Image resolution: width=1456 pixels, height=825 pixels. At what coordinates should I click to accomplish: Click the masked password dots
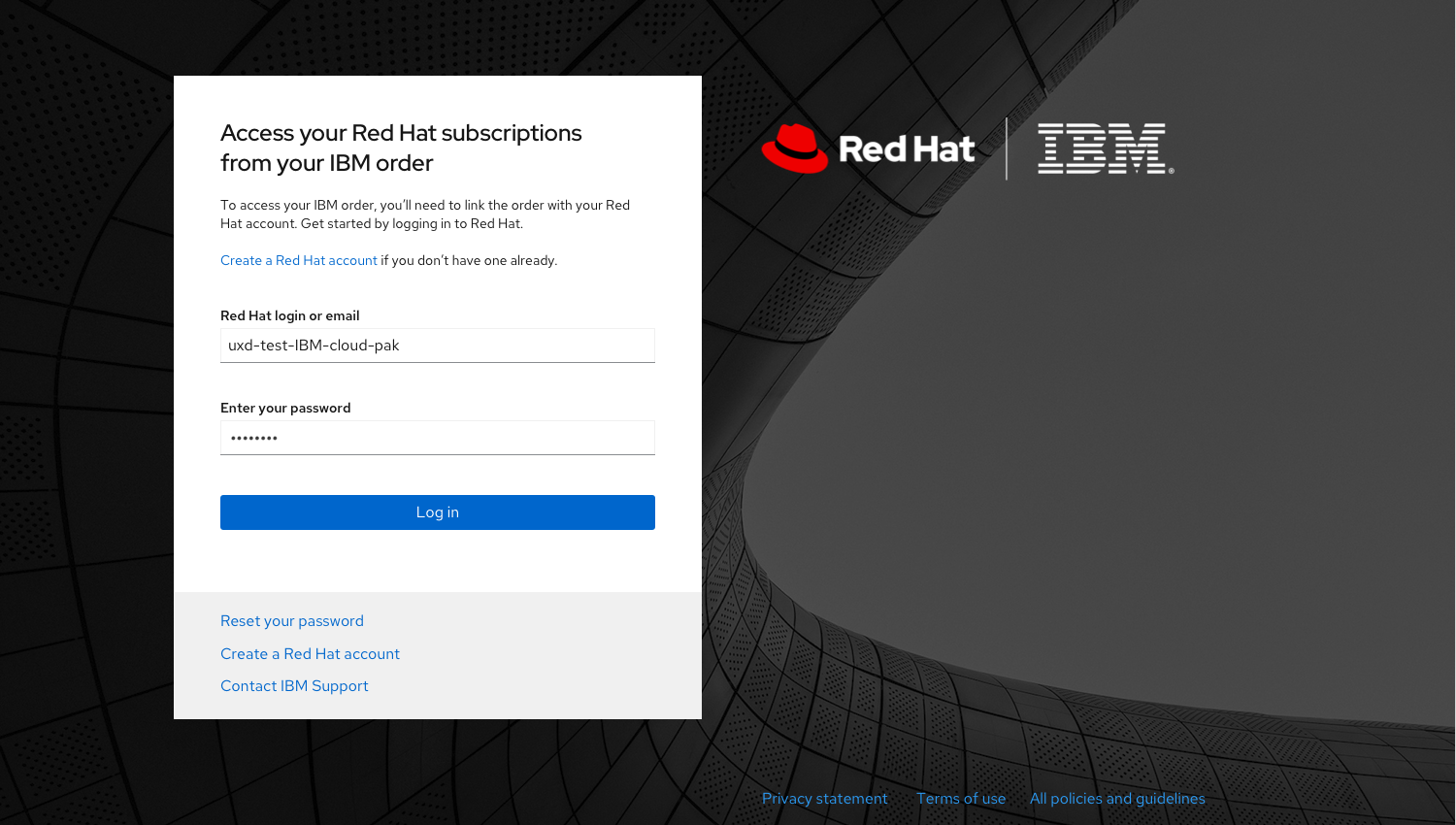click(254, 439)
